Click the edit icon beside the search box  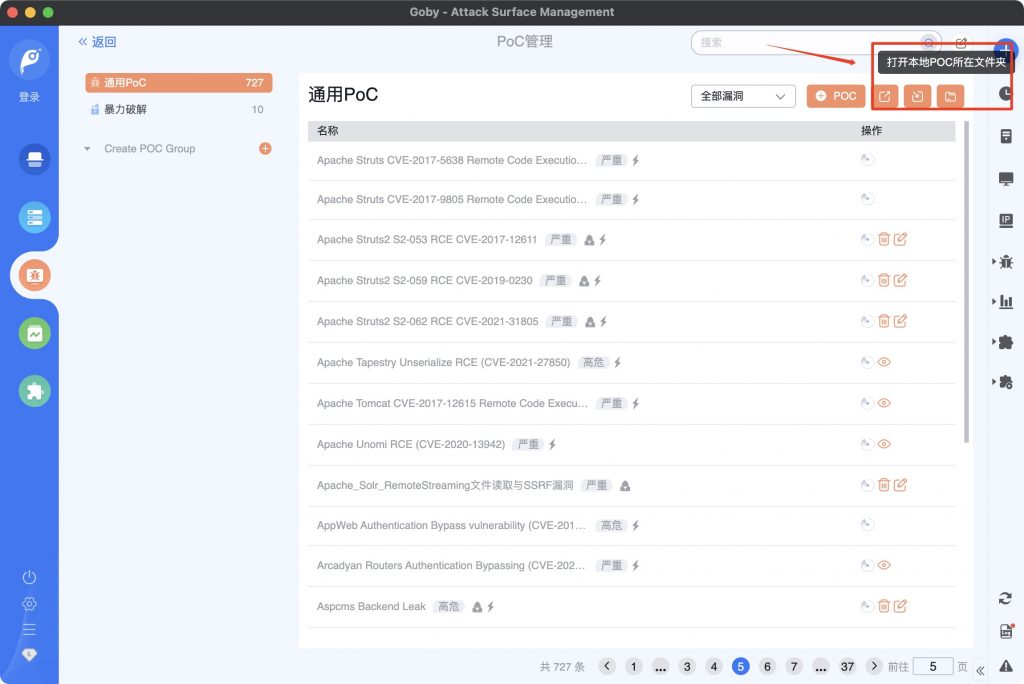(961, 43)
